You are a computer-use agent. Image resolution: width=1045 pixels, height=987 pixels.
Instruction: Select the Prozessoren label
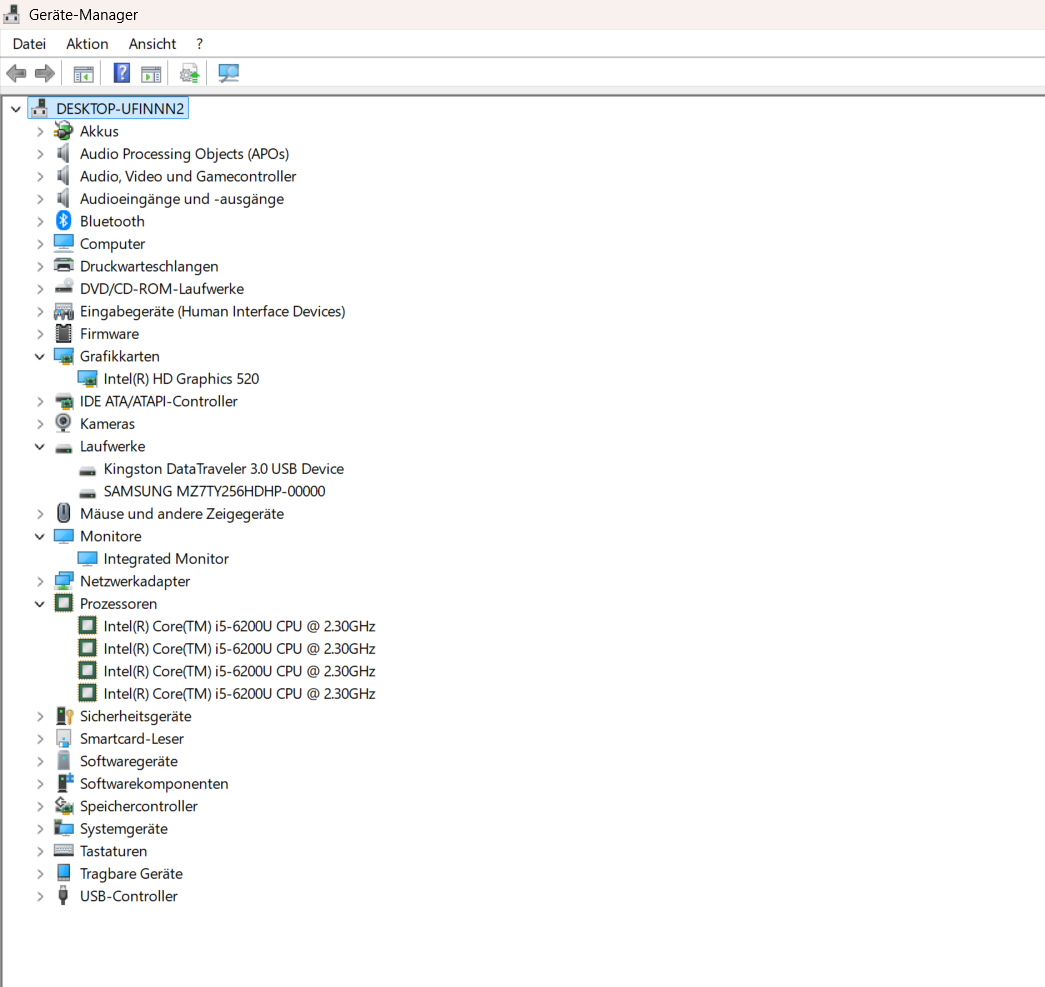pyautogui.click(x=119, y=603)
